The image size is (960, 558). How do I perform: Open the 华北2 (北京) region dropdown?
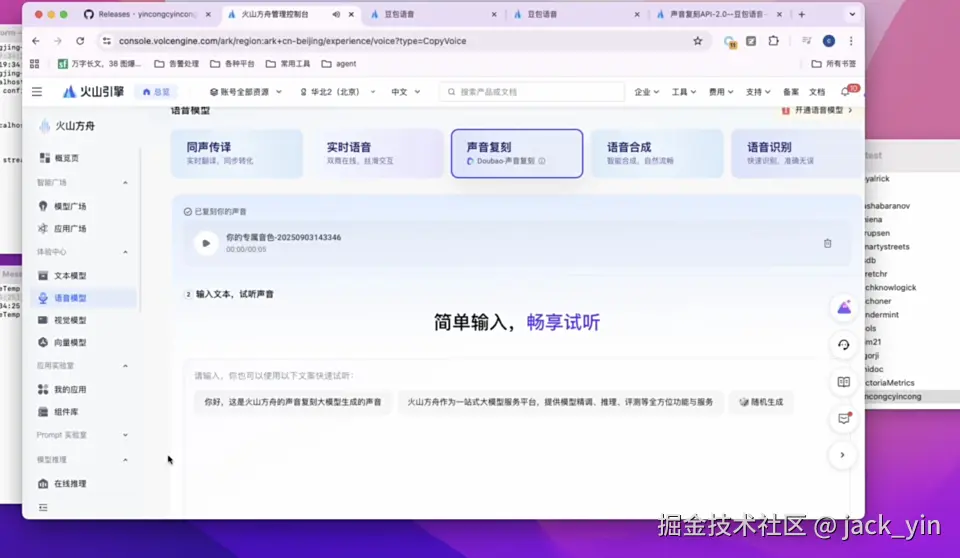coord(337,92)
